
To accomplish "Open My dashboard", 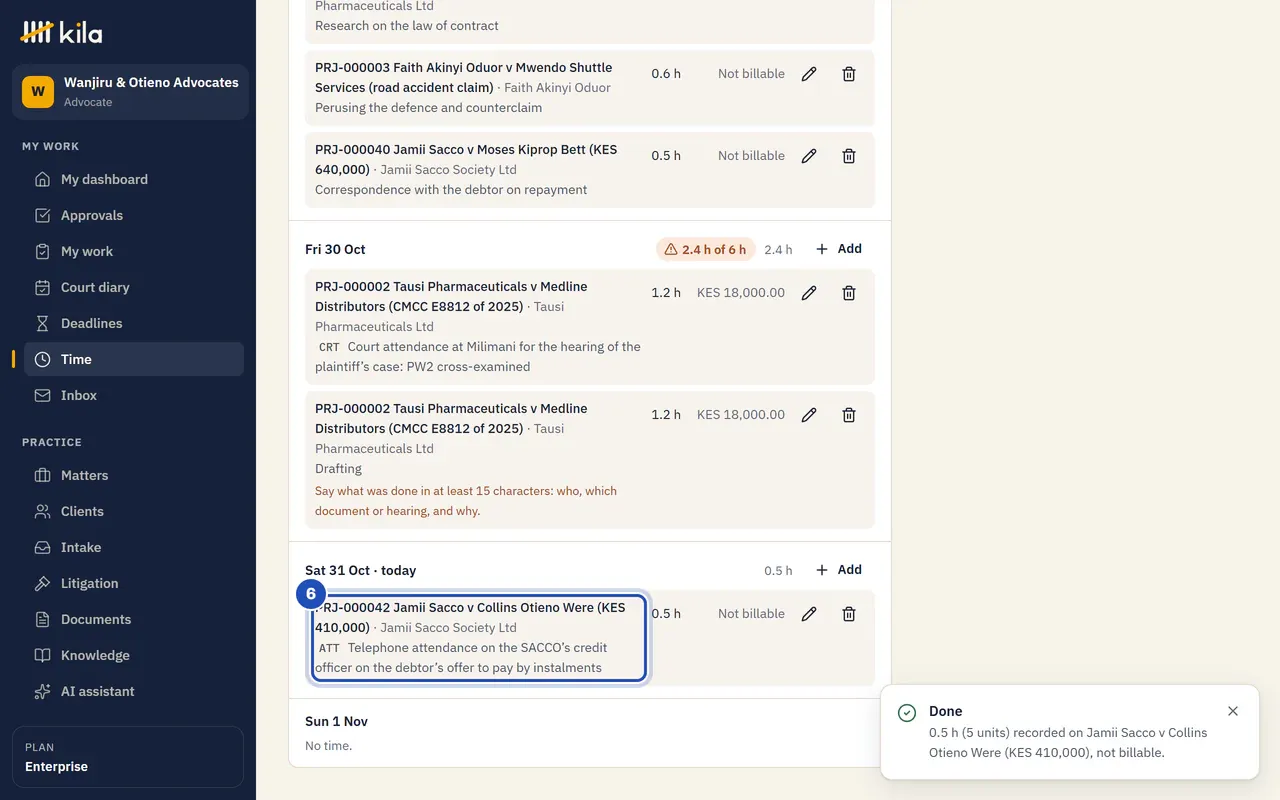I will [x=134, y=179].
